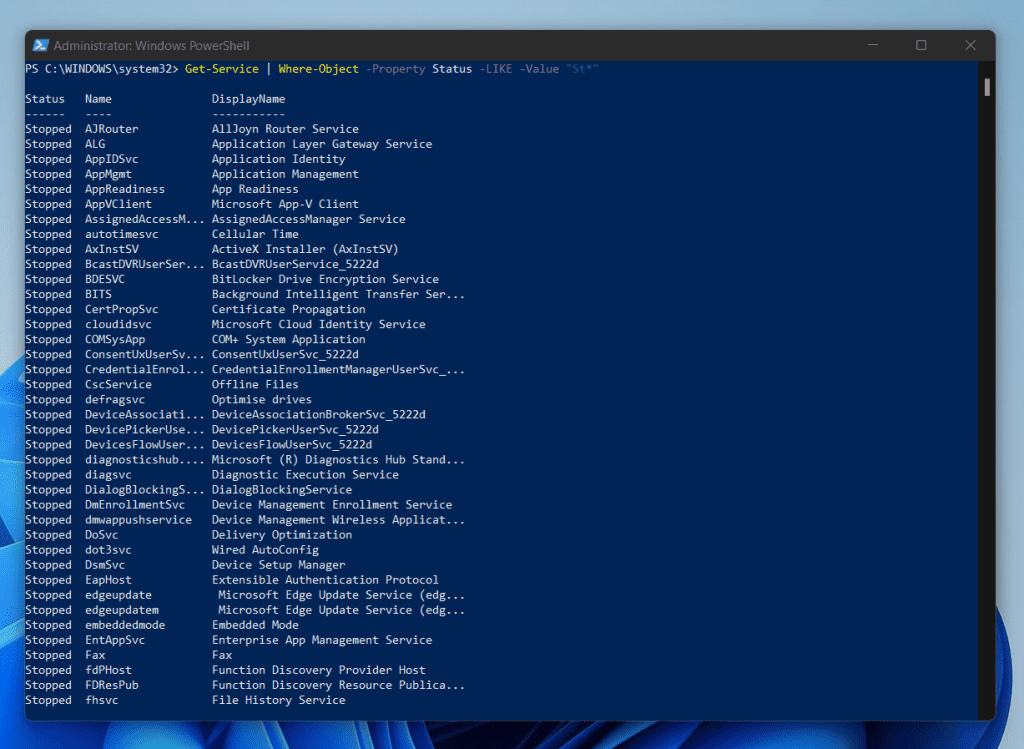Image resolution: width=1024 pixels, height=749 pixels.
Task: Click the PowerShell icon in title bar
Action: click(40, 45)
